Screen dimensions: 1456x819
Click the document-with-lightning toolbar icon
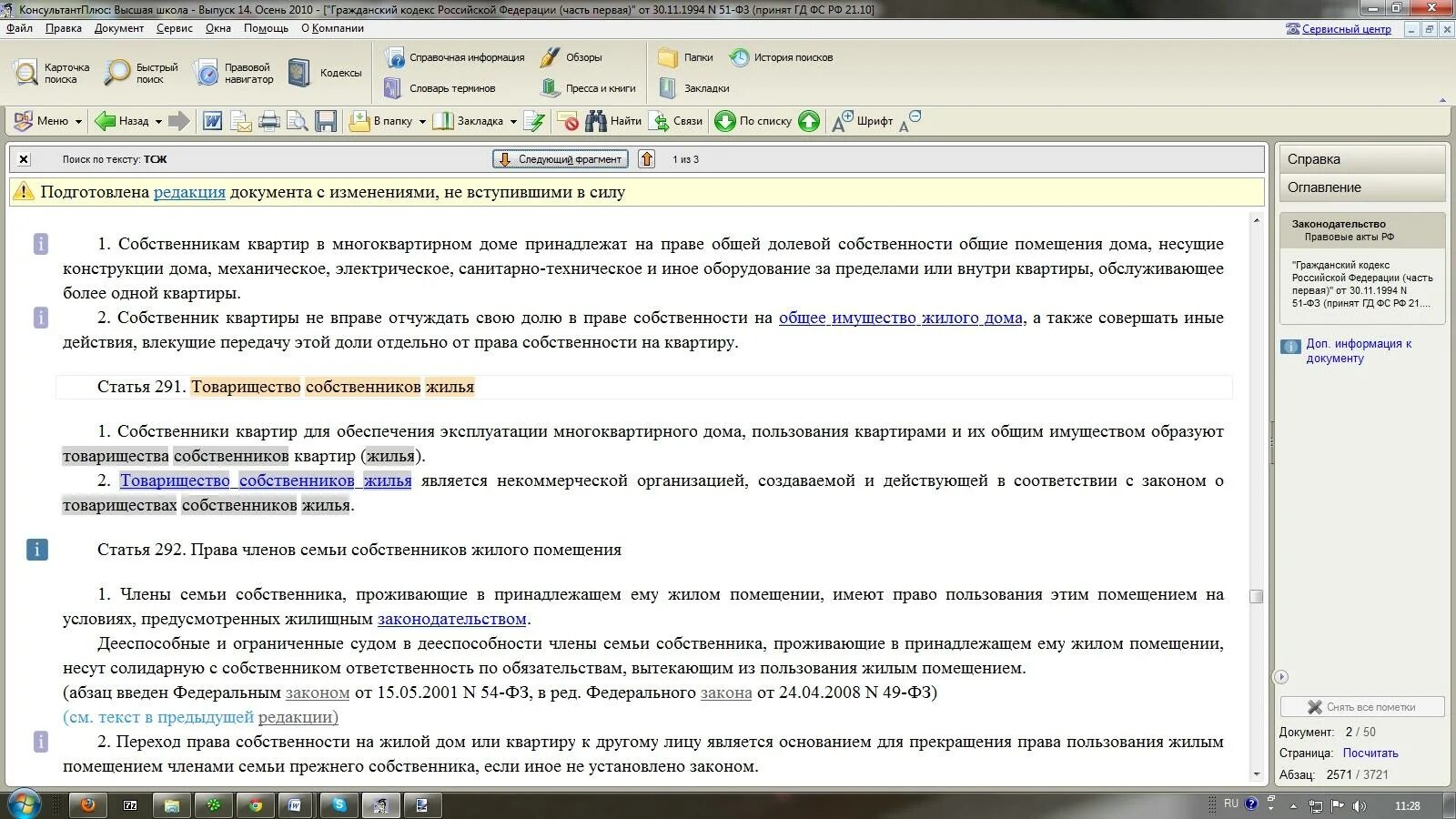tap(535, 121)
